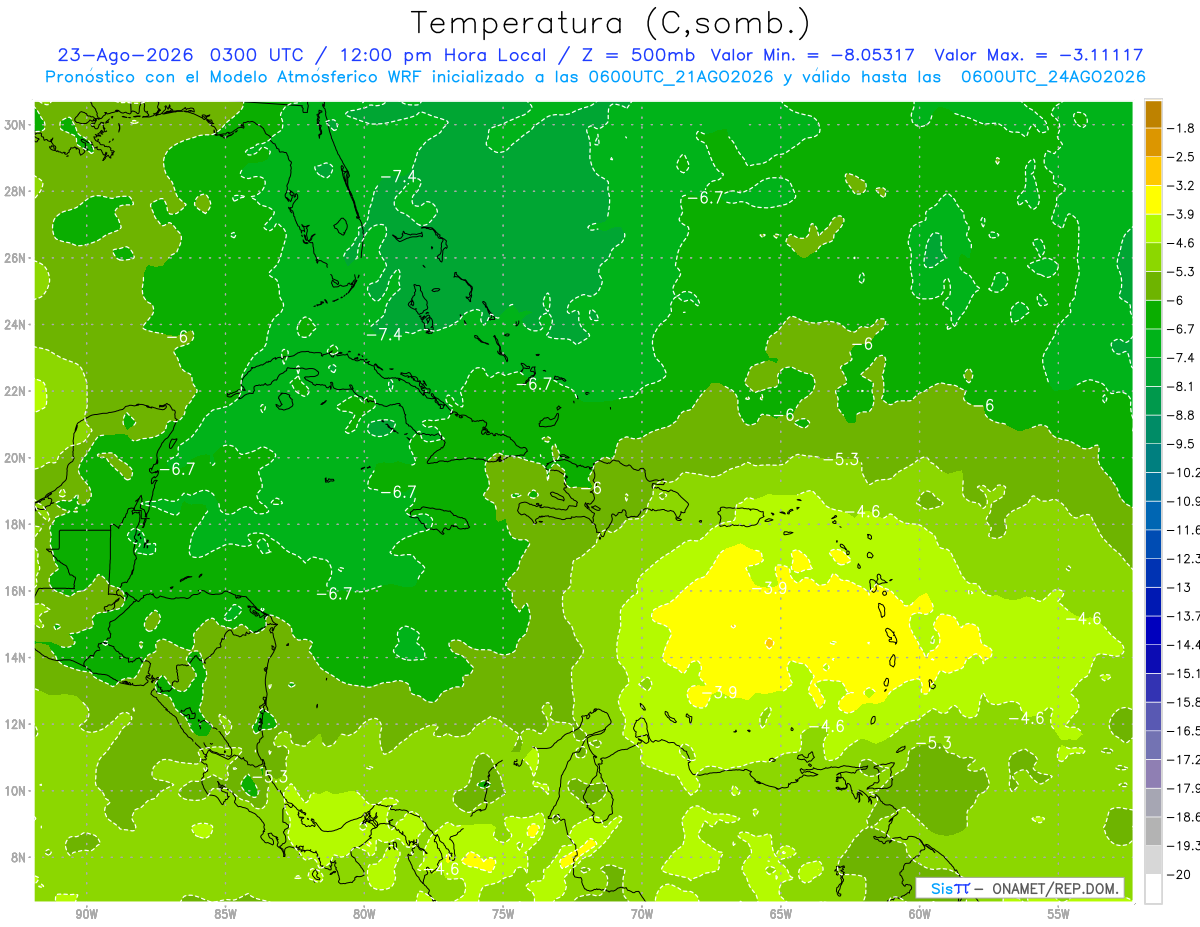The width and height of the screenshot is (1200, 927).
Task: Click the "-15.8" color scale label
Action: 1183,702
